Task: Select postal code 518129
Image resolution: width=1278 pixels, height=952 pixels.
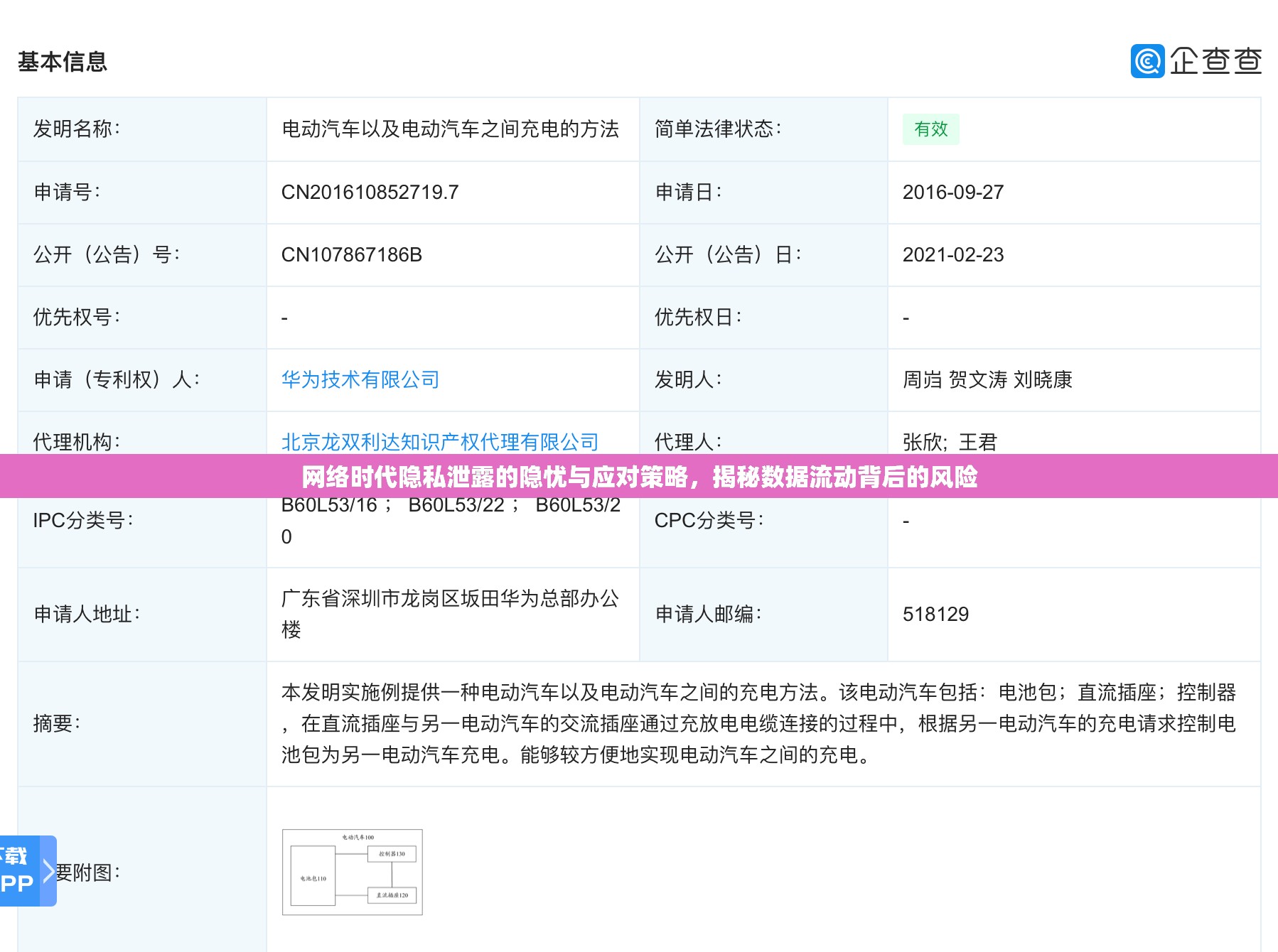Action: click(x=935, y=615)
